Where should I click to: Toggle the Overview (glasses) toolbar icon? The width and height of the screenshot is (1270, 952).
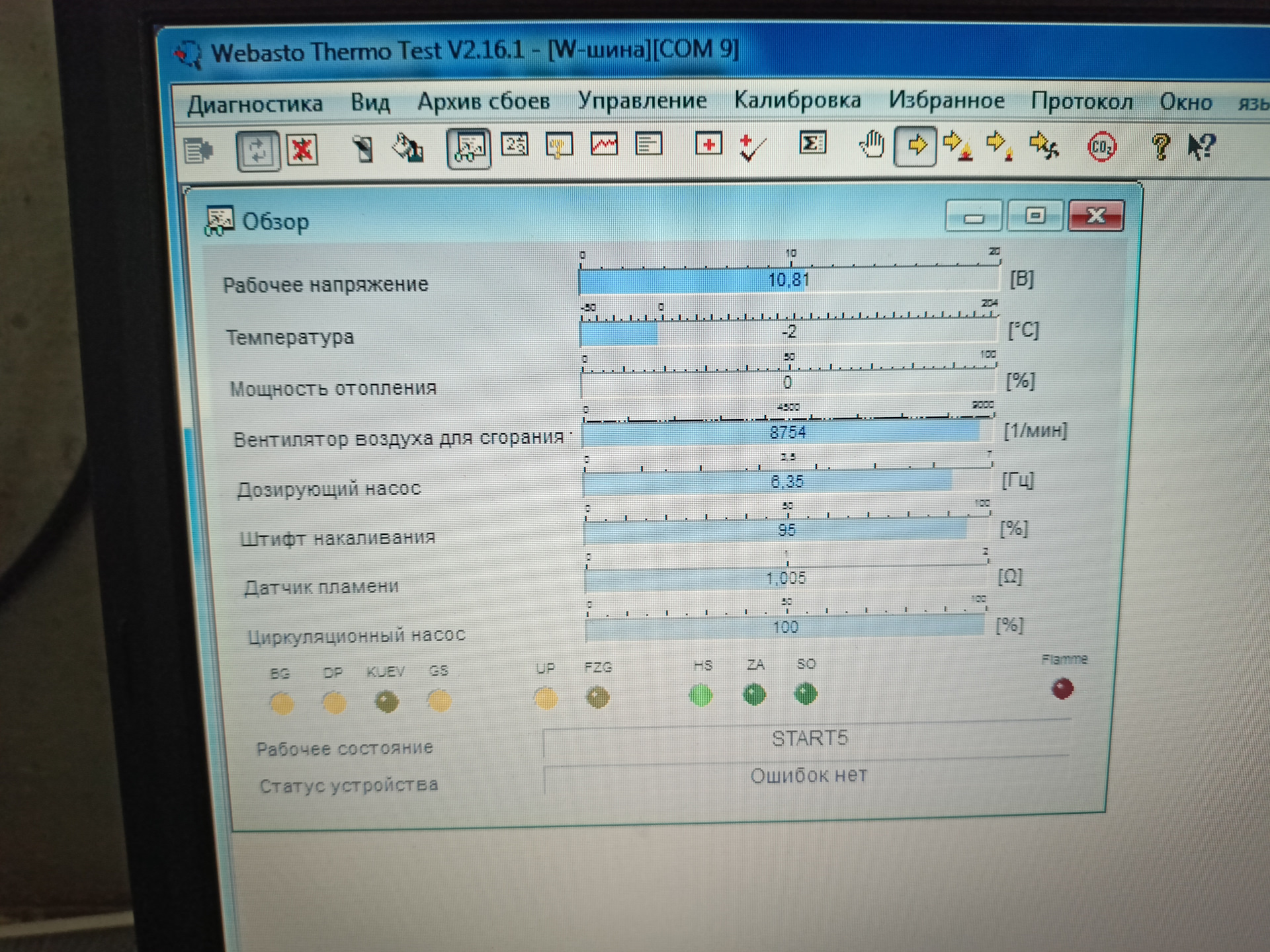tap(468, 148)
